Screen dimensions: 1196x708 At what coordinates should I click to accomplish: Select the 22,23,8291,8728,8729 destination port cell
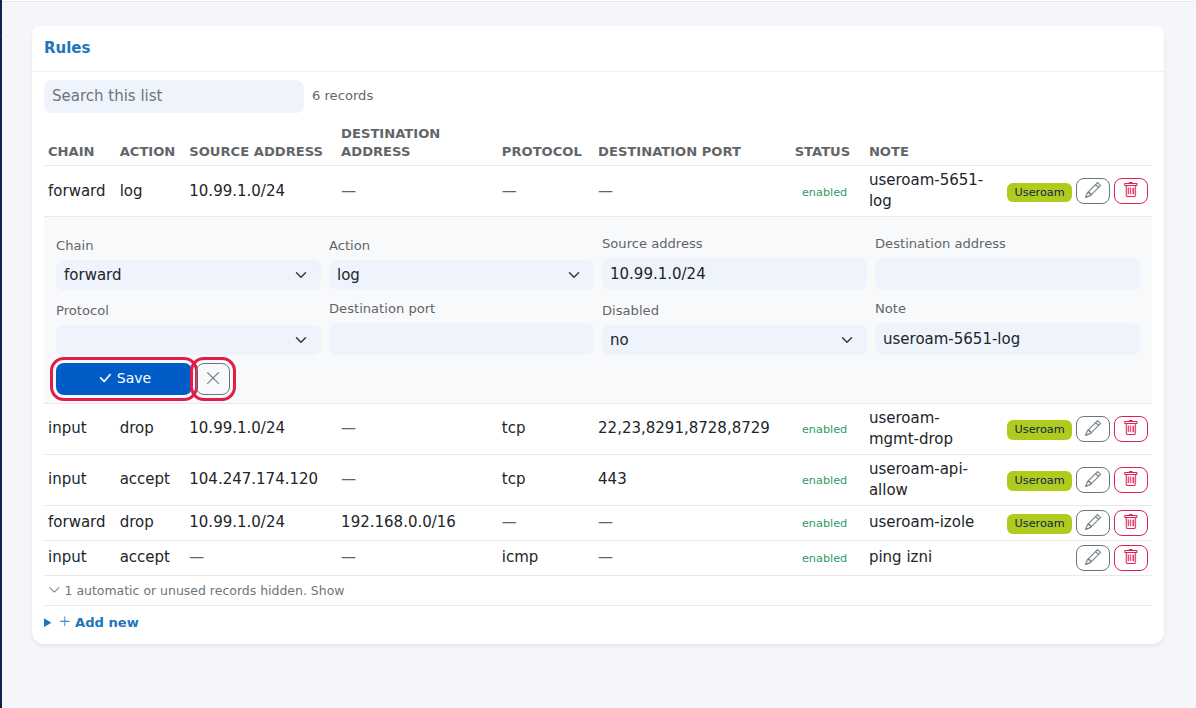[683, 427]
